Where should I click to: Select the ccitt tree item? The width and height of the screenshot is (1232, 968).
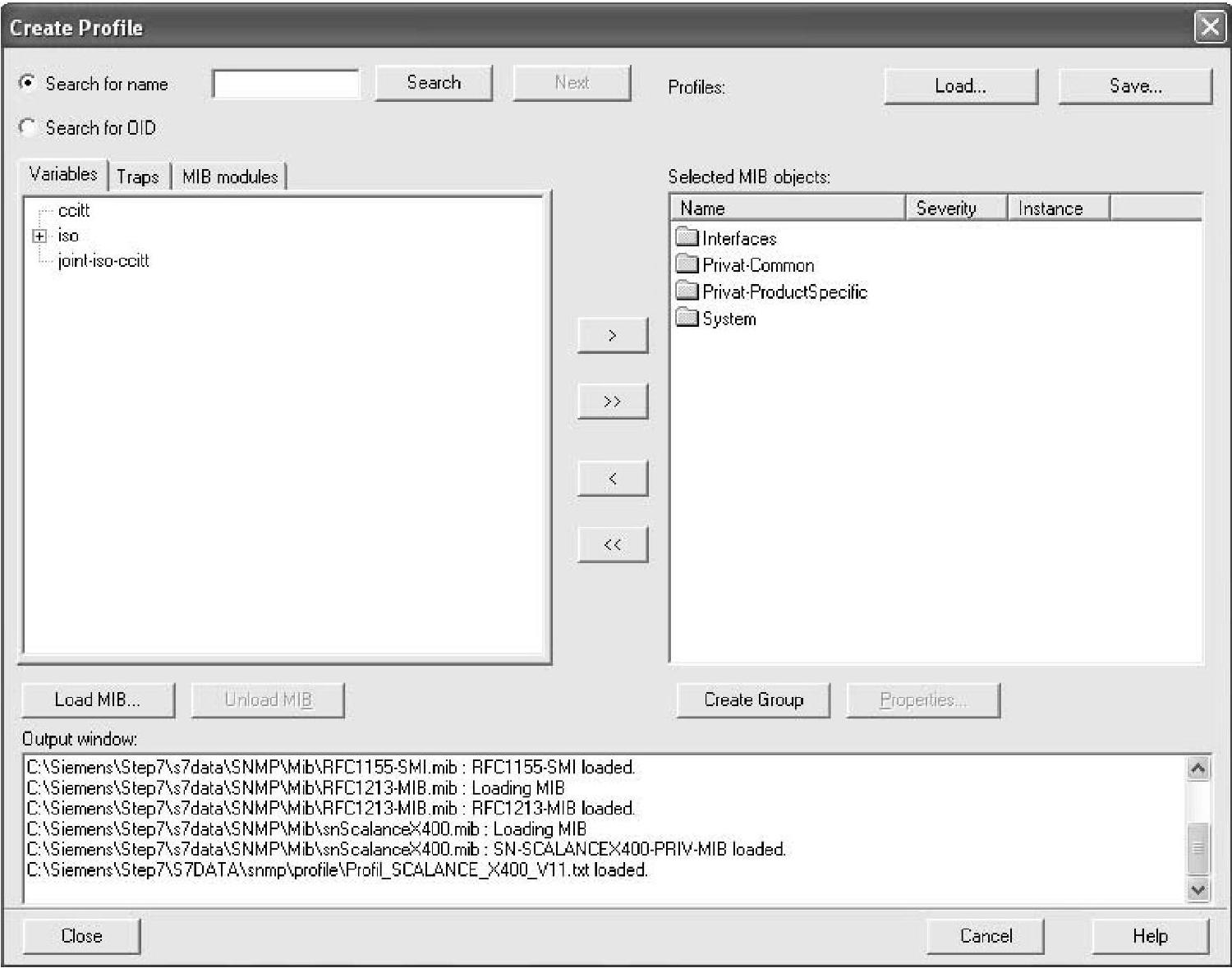[x=74, y=211]
